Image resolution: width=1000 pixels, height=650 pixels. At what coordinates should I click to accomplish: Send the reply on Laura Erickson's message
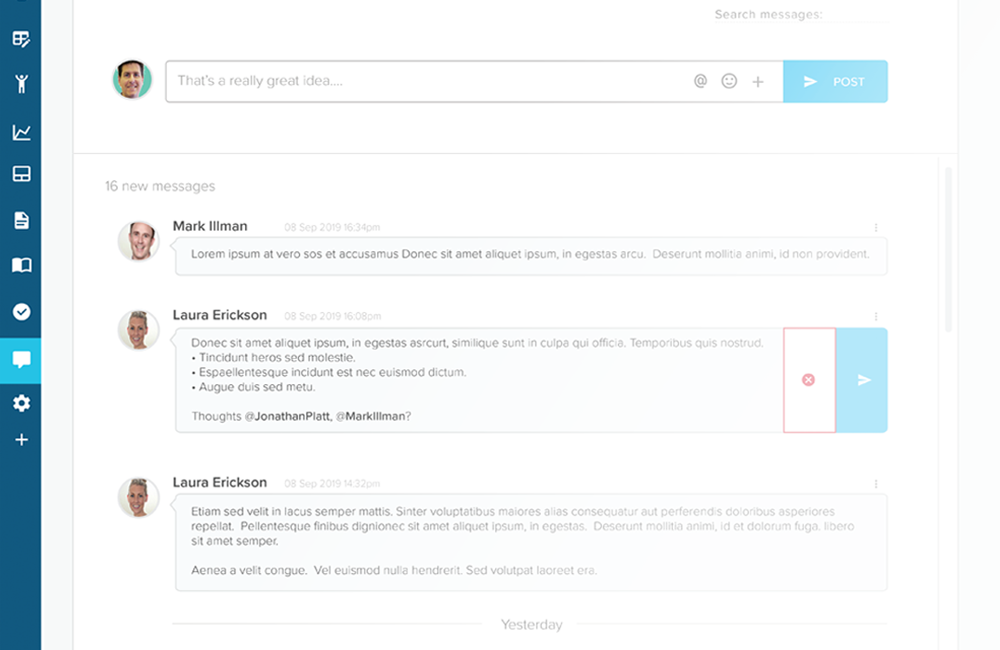tap(863, 380)
